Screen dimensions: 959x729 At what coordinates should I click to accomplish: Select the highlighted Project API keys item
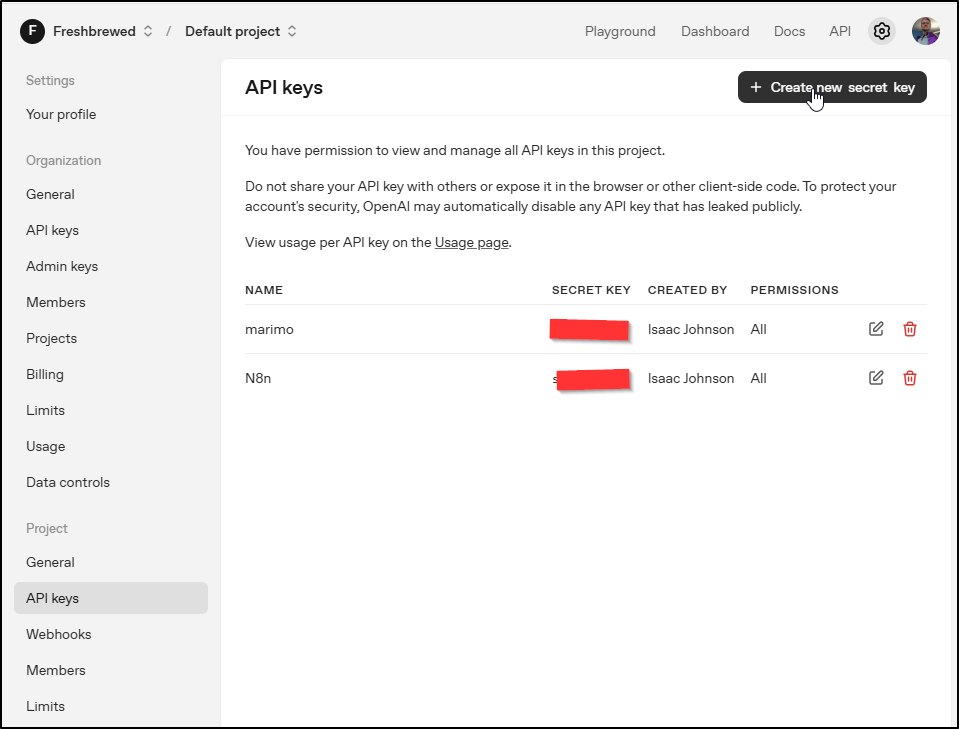coord(111,598)
